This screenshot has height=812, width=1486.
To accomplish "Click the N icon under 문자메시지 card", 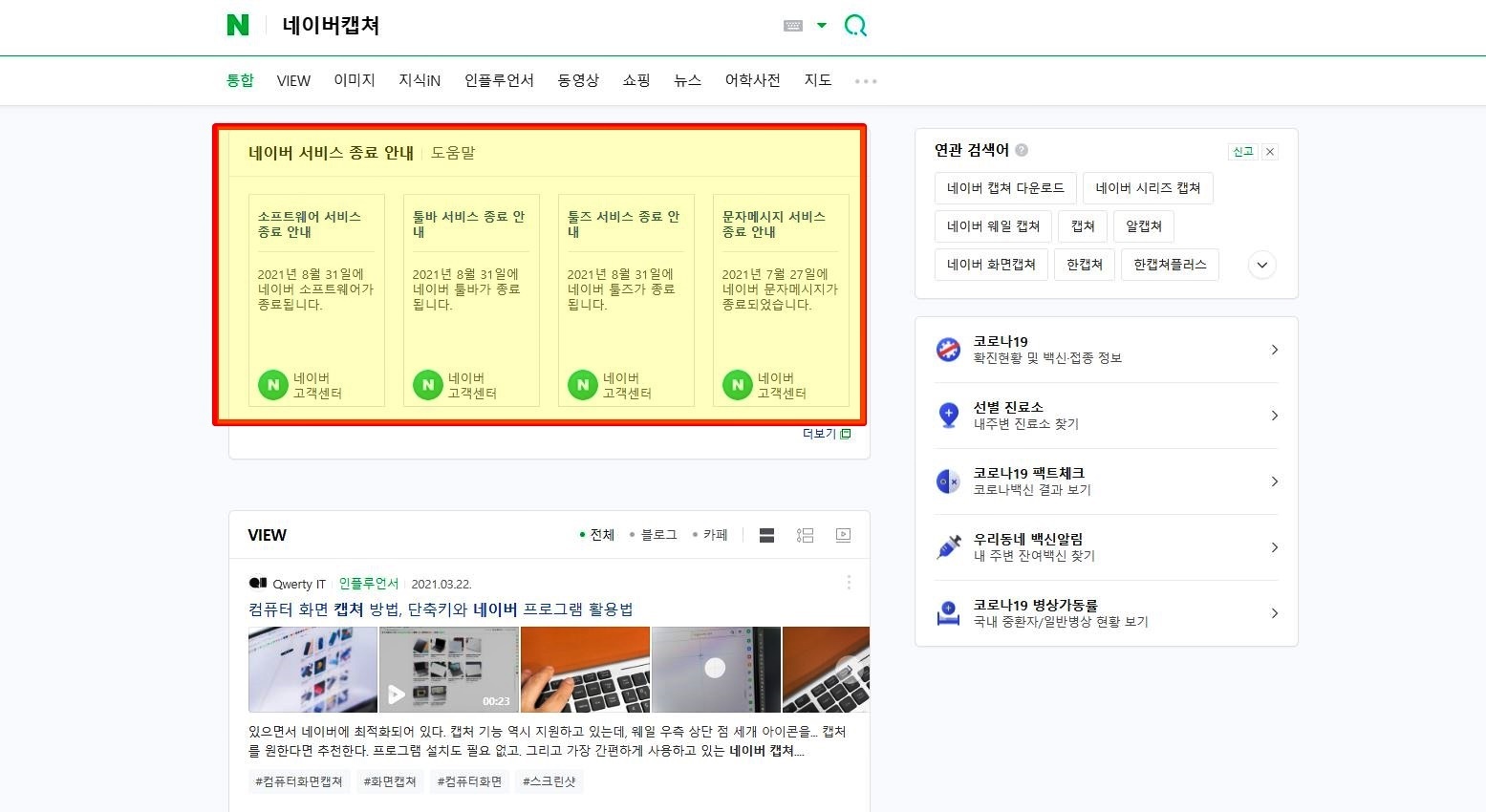I will (738, 385).
